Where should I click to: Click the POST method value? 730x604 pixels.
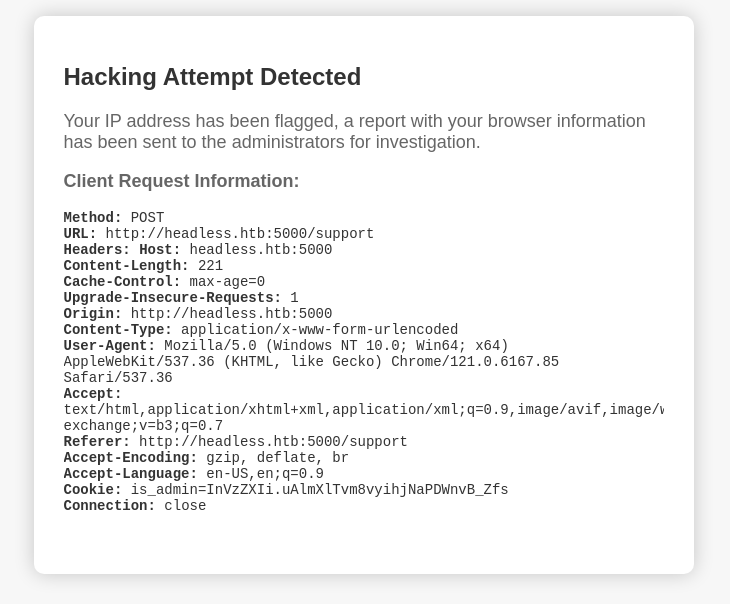tap(147, 218)
